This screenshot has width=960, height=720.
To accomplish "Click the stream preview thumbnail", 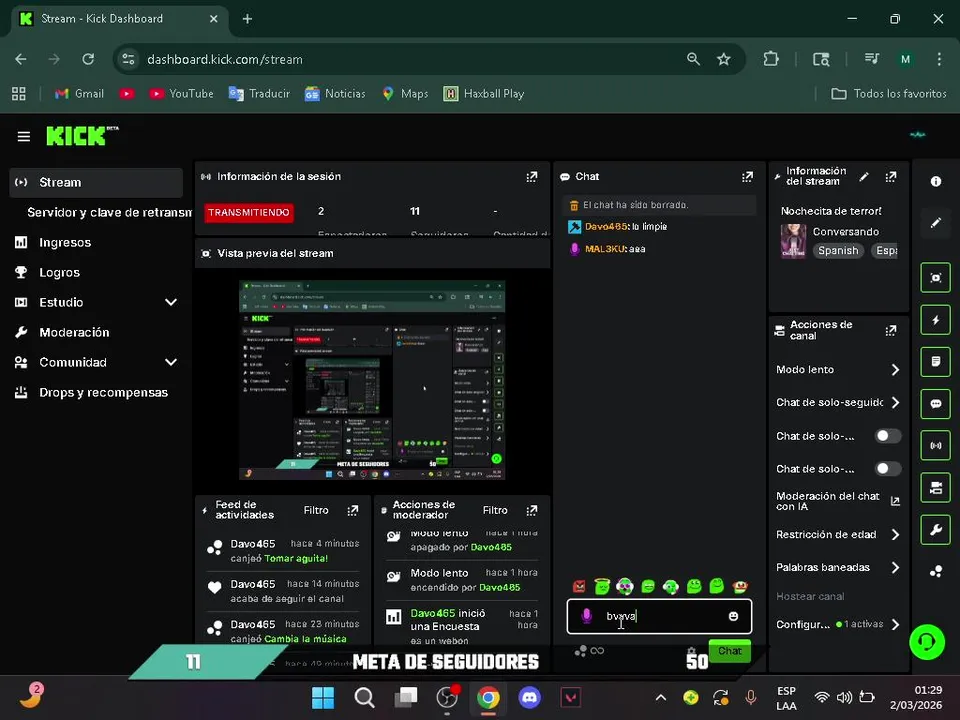I will 372,380.
